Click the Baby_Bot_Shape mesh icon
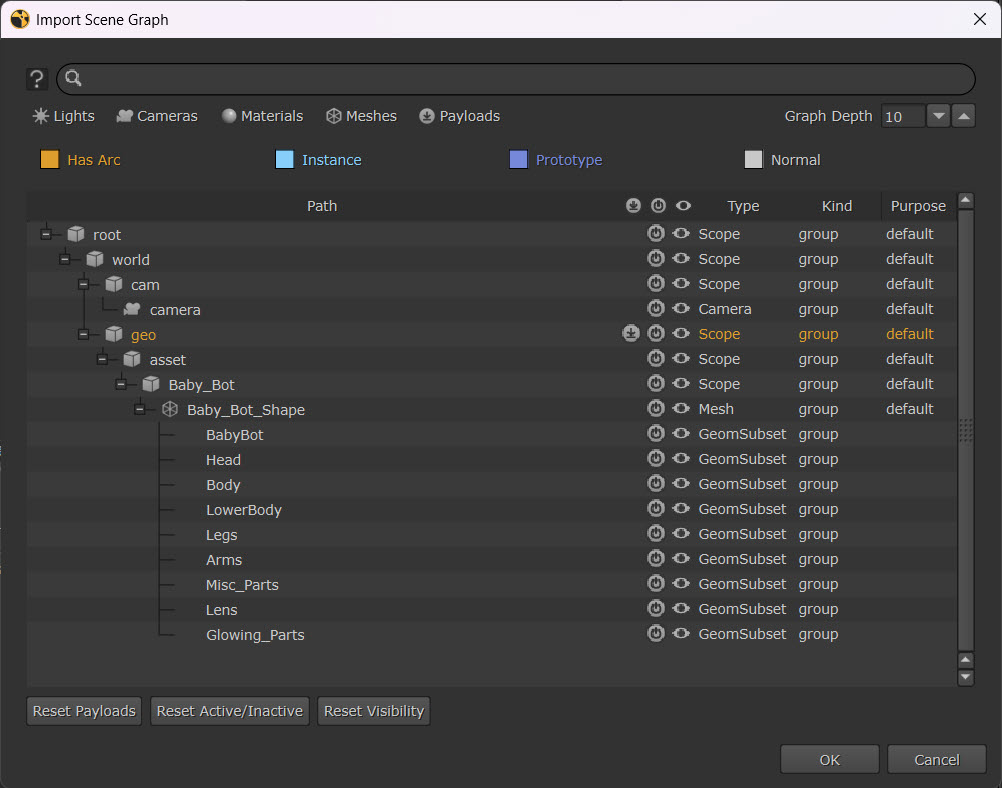The width and height of the screenshot is (1002, 788). coord(170,410)
